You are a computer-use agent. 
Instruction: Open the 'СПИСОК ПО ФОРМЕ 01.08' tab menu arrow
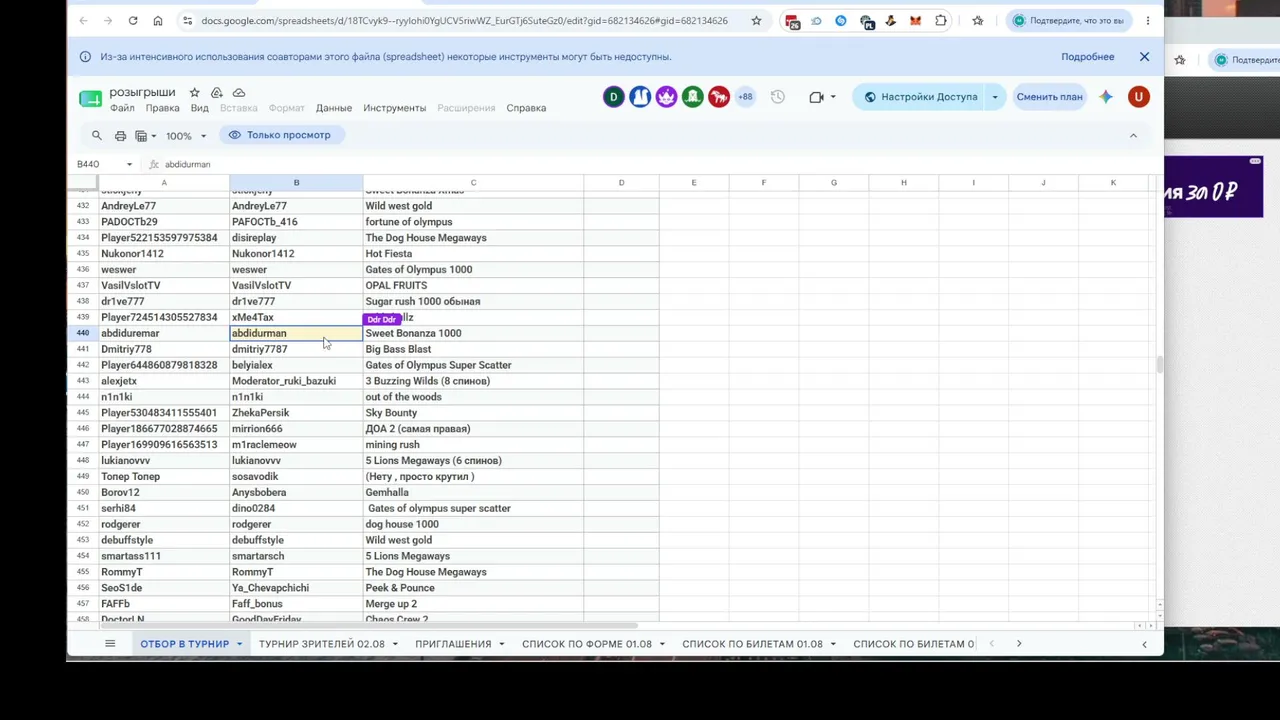662,644
